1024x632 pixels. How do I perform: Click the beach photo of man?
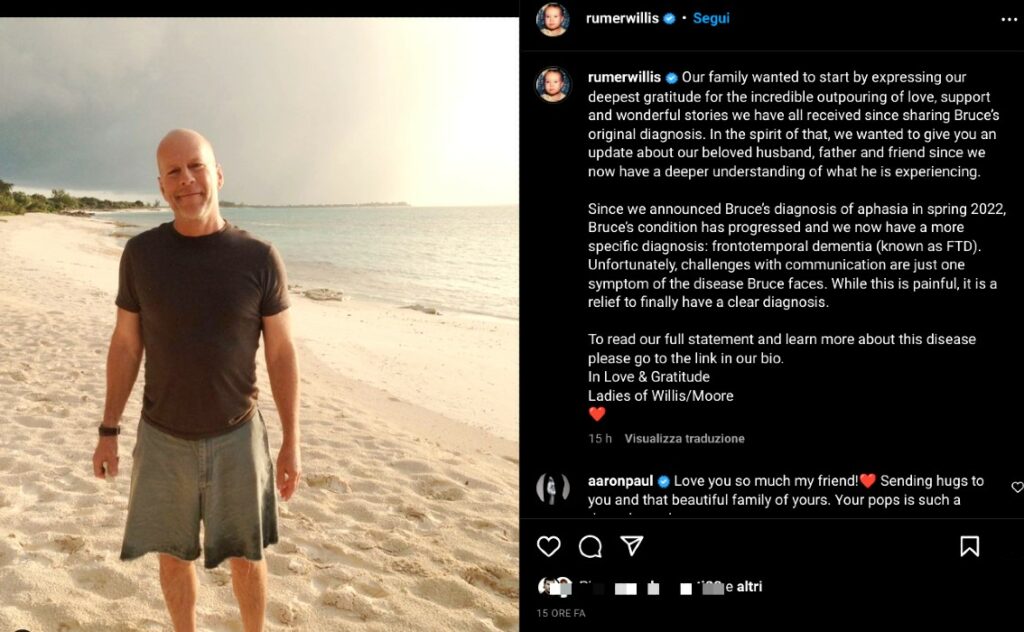pyautogui.click(x=259, y=324)
